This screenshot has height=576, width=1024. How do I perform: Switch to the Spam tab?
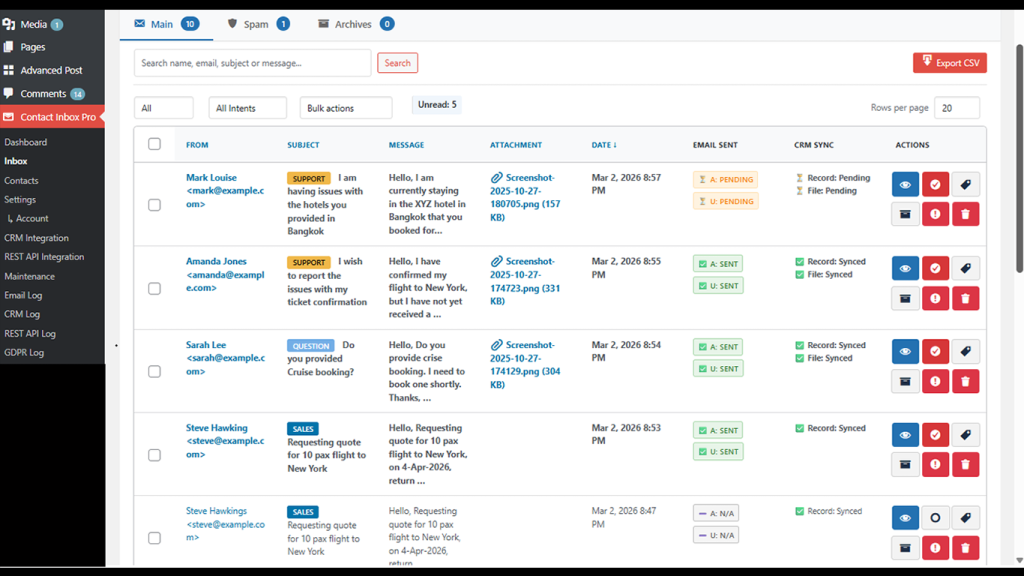click(x=257, y=24)
